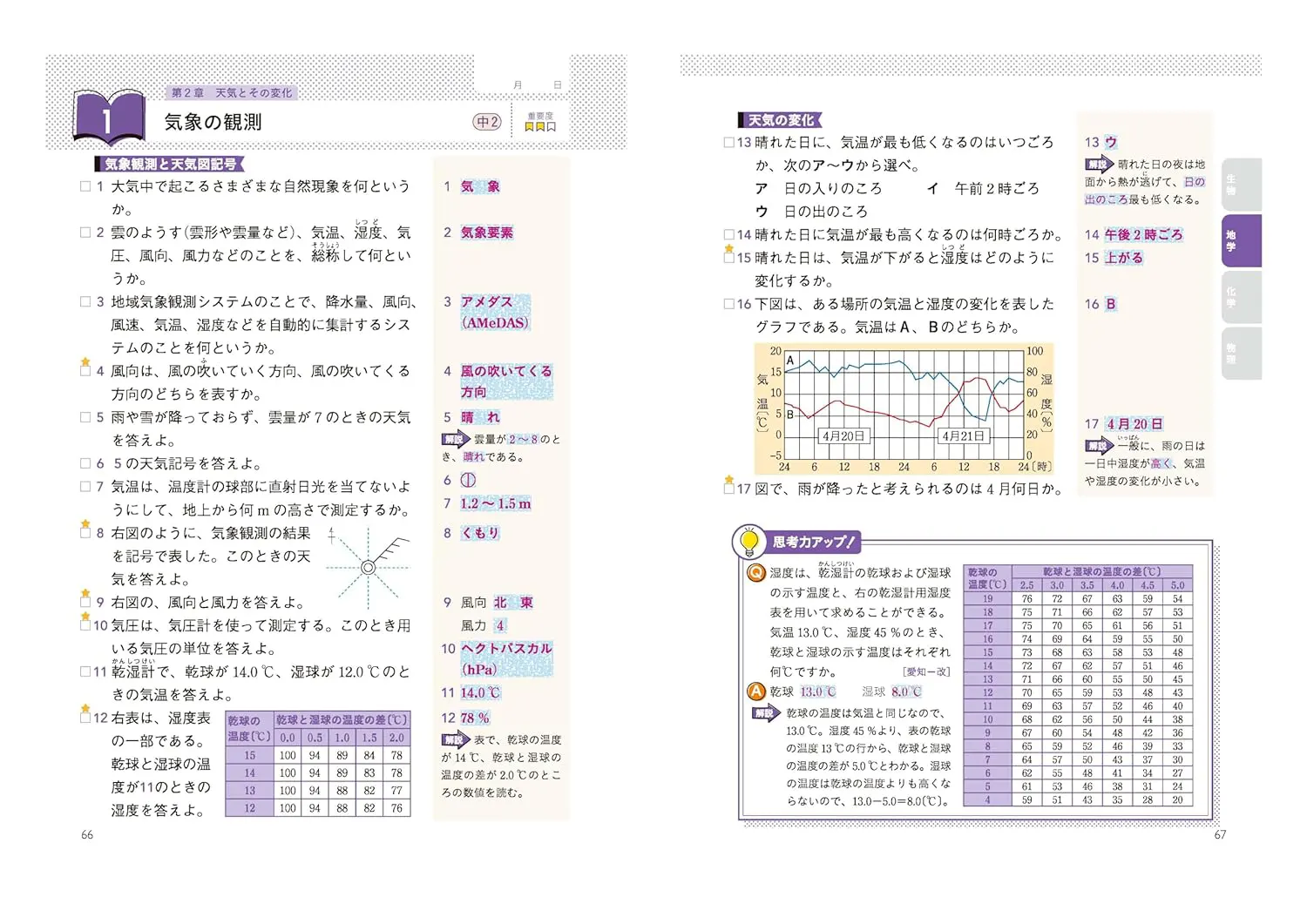1307x924 pixels.
Task: Click the 解説 tag under answer 5
Action: [454, 439]
